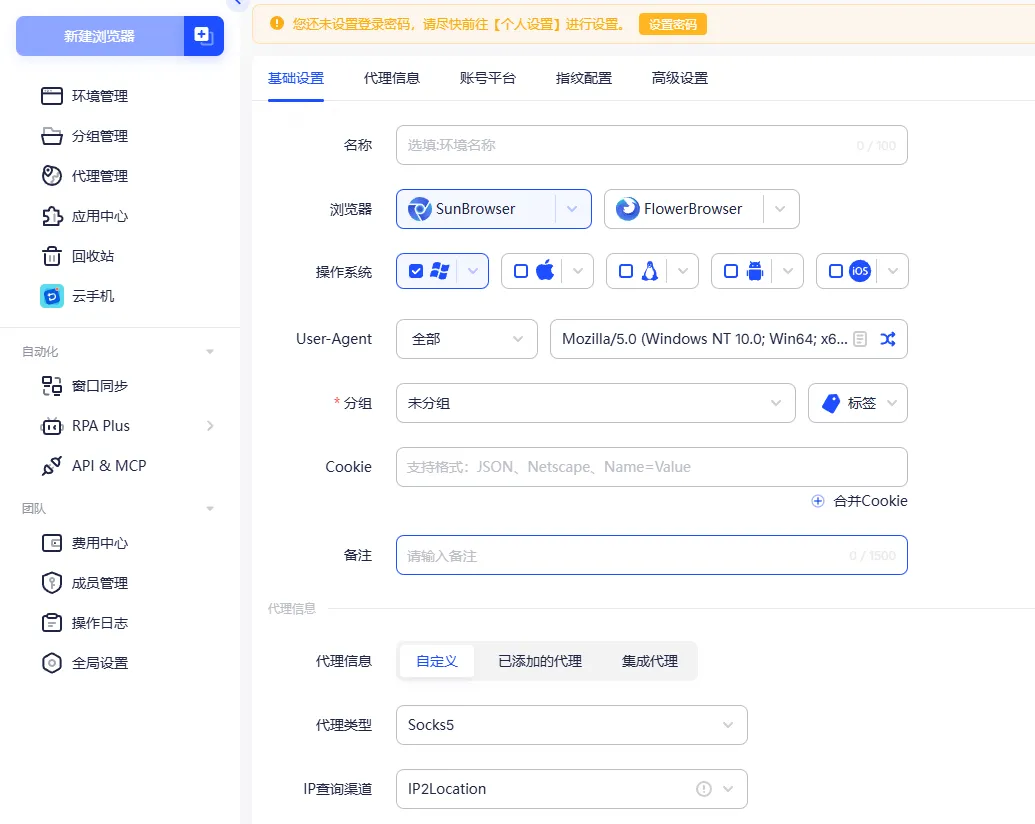Viewport: 1035px width, 824px height.
Task: Switch to the 指纹配置 tab
Action: point(584,77)
